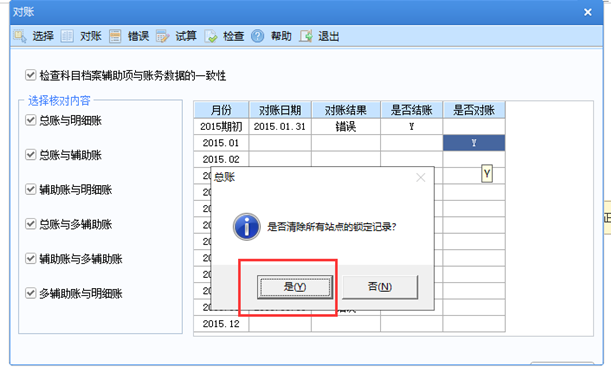Click the info icon in 总账 dialog
The image size is (611, 375).
click(x=247, y=227)
